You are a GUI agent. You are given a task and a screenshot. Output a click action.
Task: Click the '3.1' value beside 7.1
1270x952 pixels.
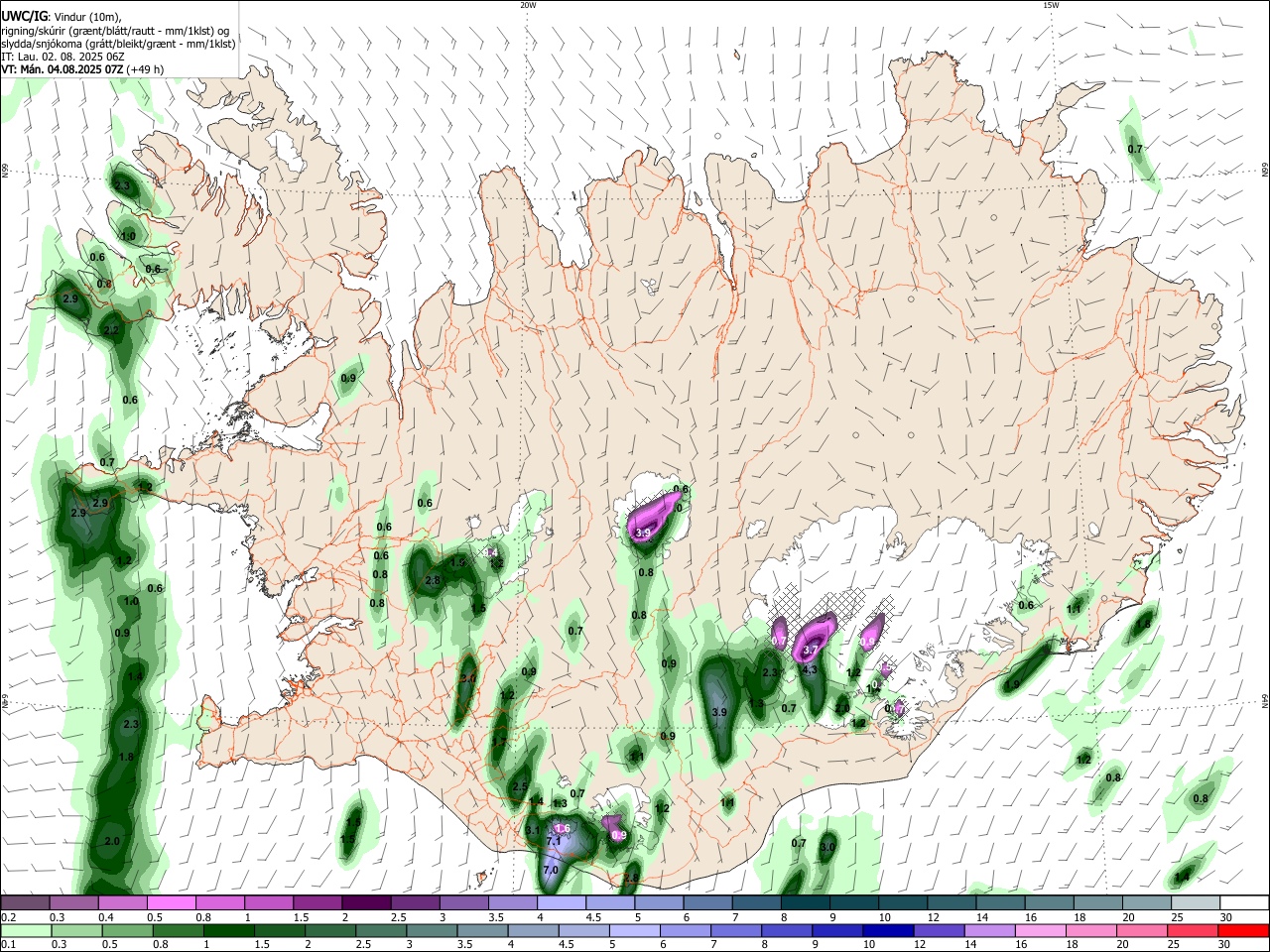532,830
